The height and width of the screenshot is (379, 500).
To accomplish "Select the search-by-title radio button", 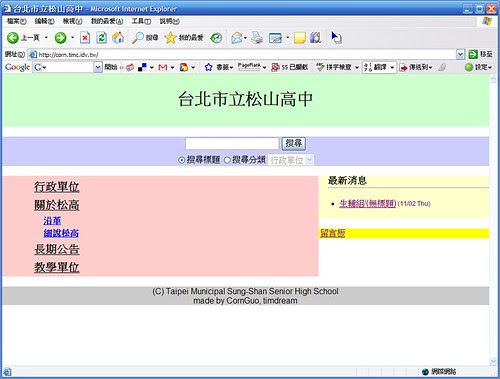I will point(182,160).
